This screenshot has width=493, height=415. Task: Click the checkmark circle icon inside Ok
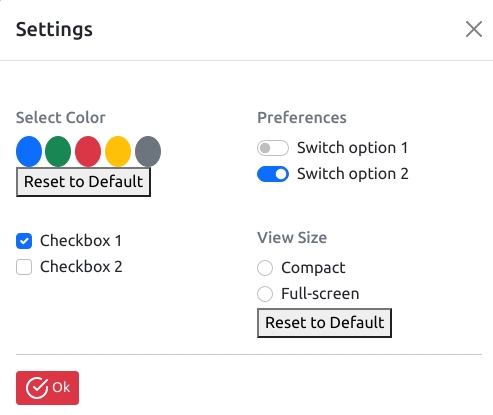coord(37,388)
